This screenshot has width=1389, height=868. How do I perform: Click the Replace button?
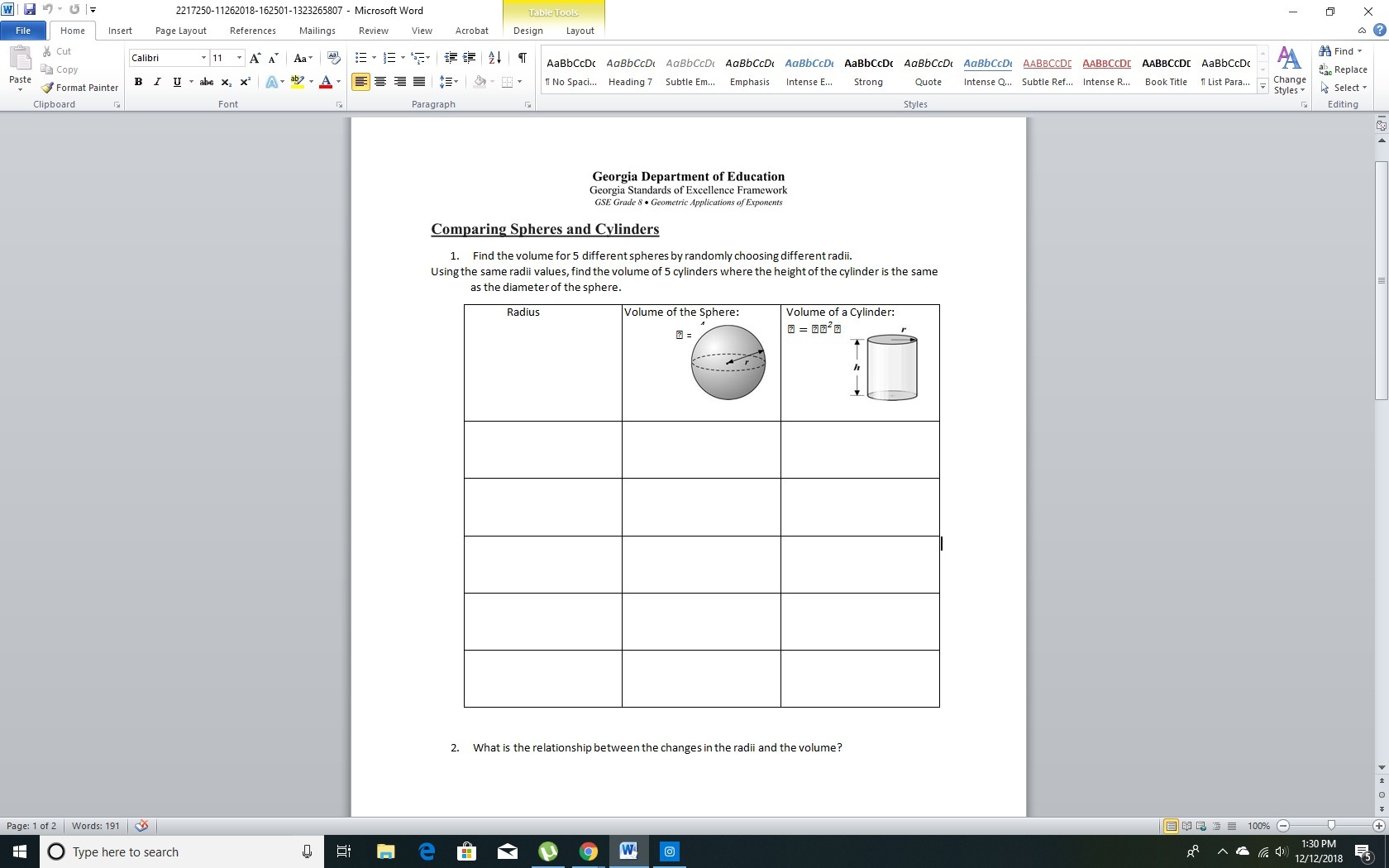click(1344, 69)
